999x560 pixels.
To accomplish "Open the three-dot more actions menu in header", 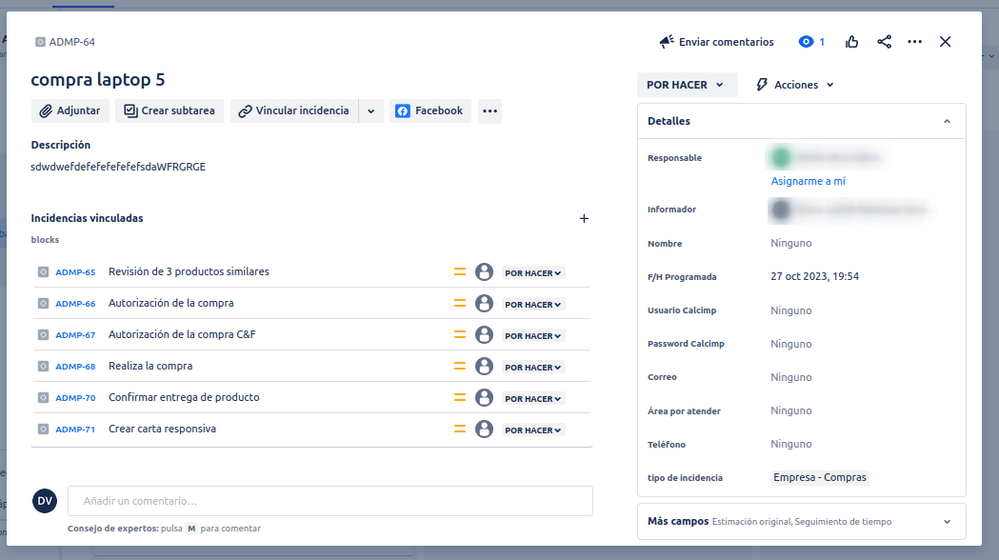I will pyautogui.click(x=914, y=42).
